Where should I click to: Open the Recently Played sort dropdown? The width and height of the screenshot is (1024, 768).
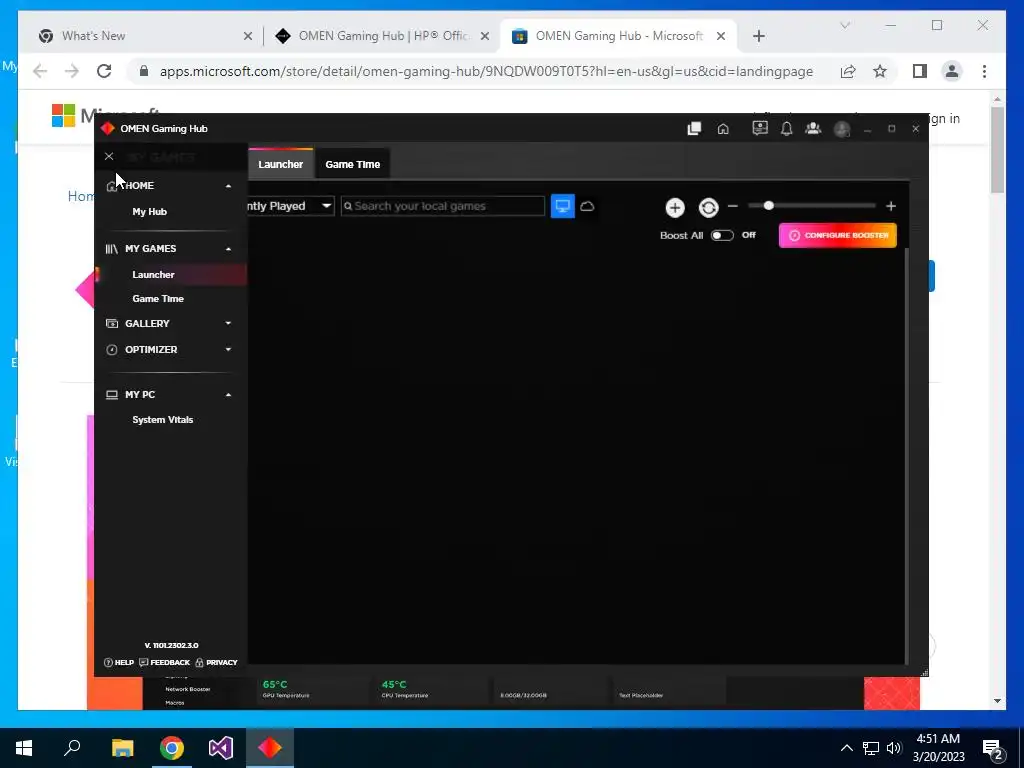tap(291, 206)
